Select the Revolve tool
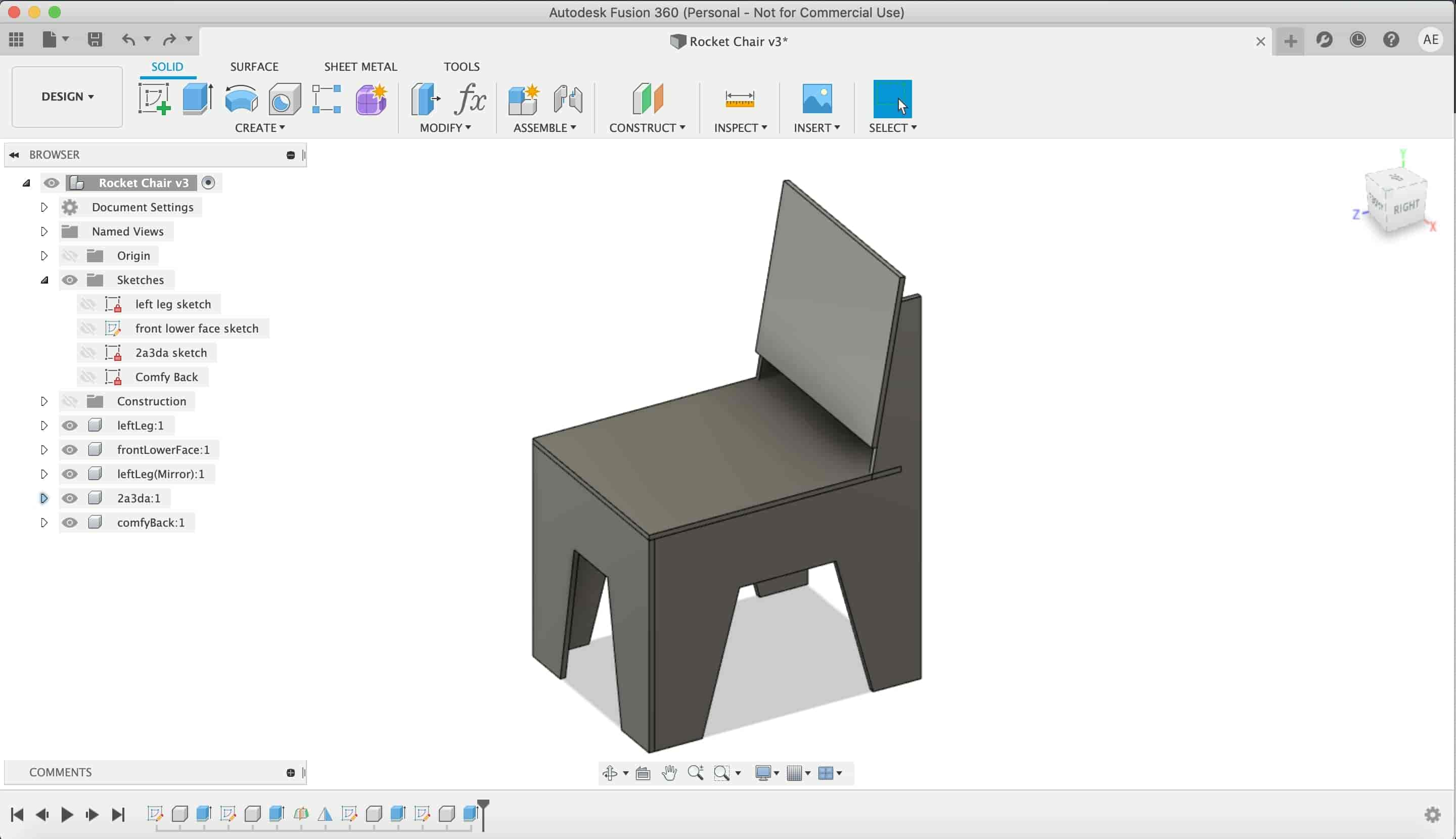Image resolution: width=1456 pixels, height=839 pixels. point(241,99)
